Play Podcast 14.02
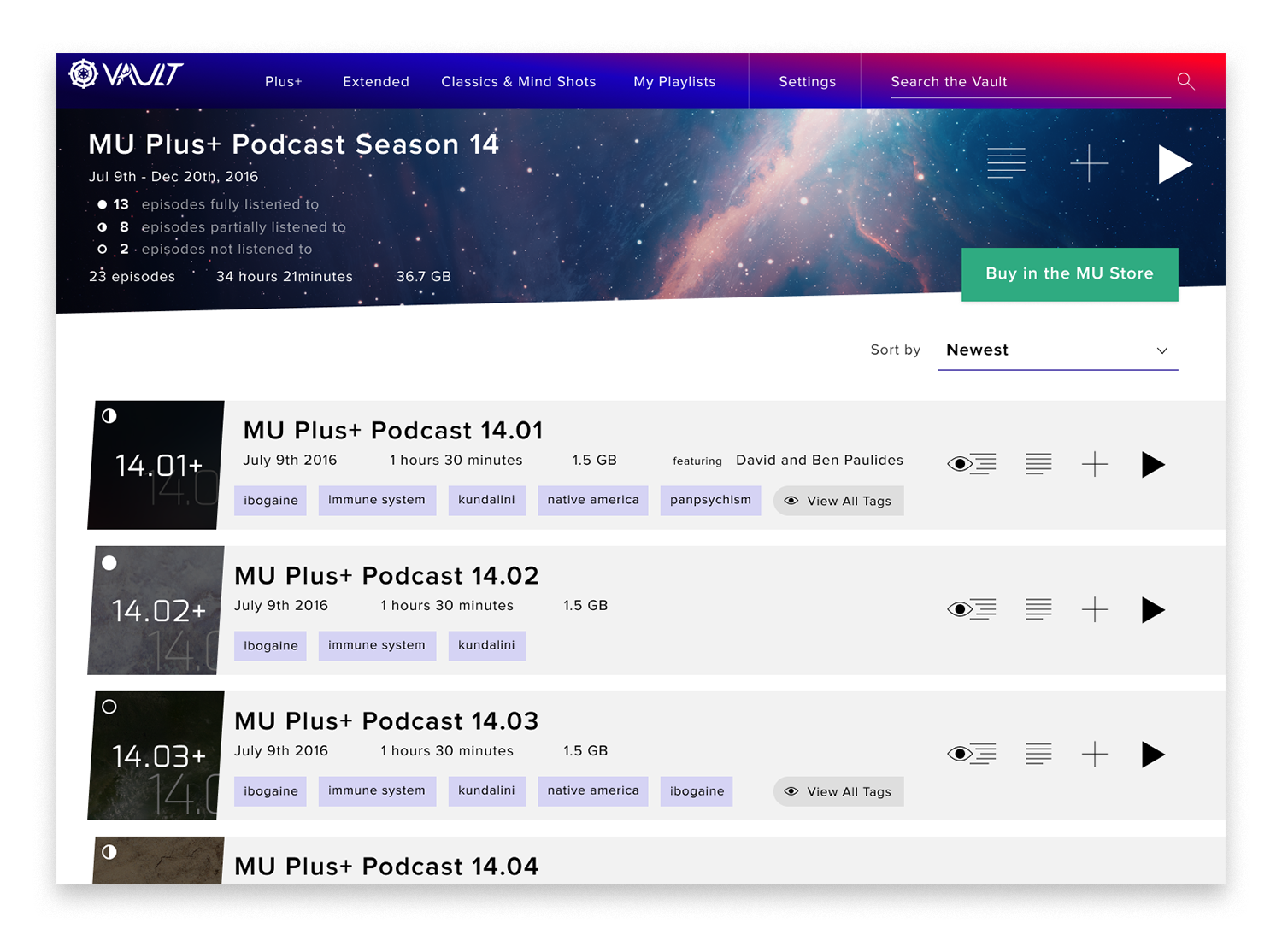Image resolution: width=1282 pixels, height=952 pixels. (x=1153, y=609)
